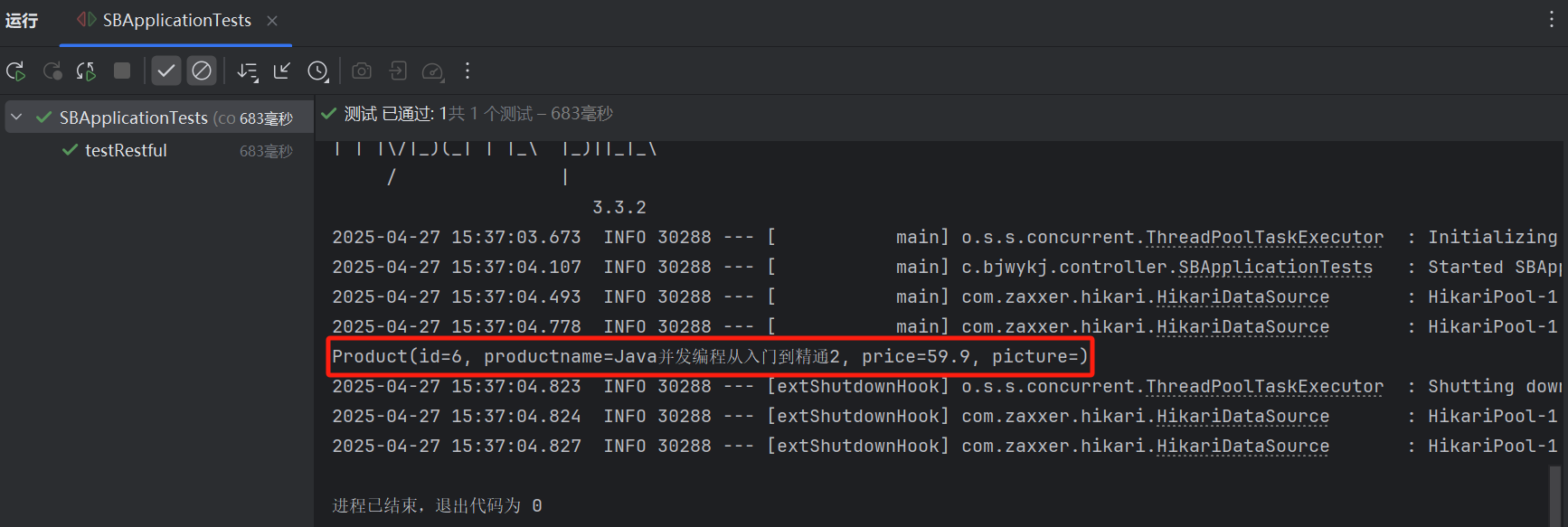This screenshot has width=1568, height=527.
Task: Click the Rerun Failed Tests icon
Action: click(x=52, y=71)
